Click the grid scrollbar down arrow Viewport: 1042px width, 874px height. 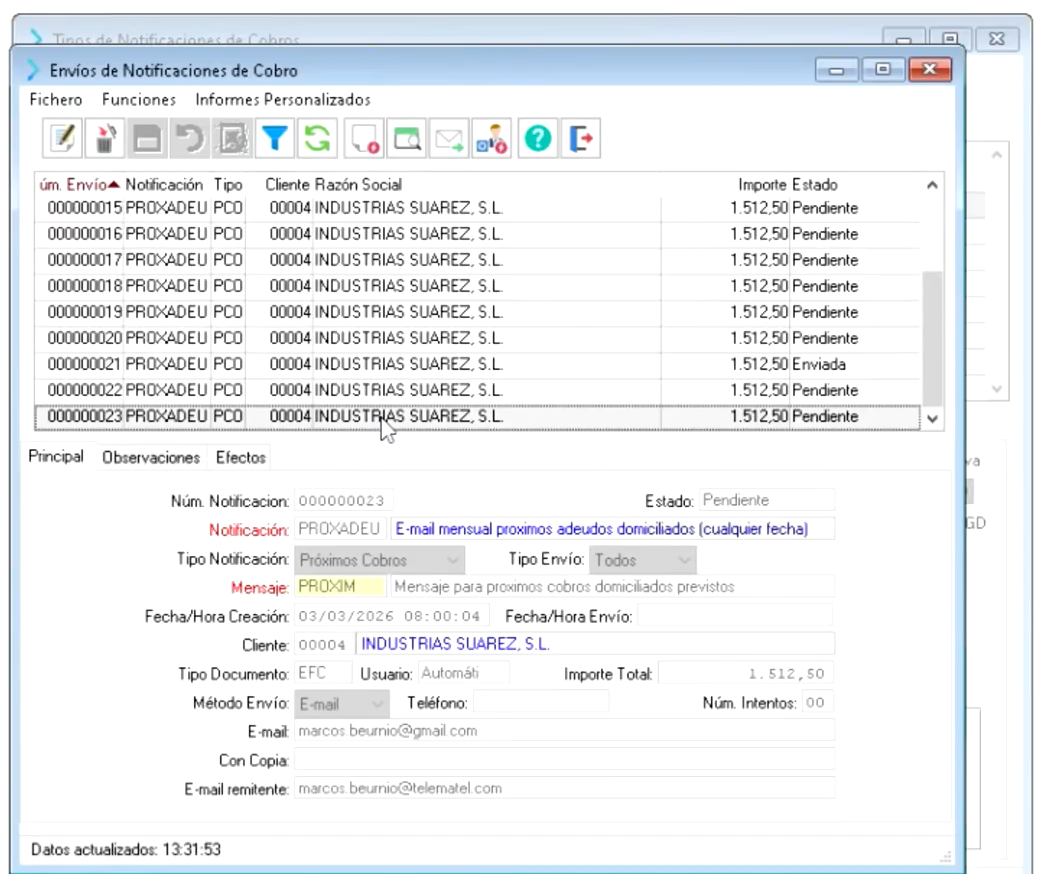(x=933, y=419)
